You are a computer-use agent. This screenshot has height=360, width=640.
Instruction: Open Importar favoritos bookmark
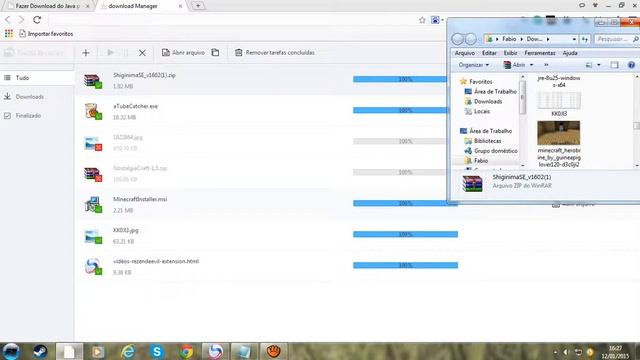pos(46,34)
